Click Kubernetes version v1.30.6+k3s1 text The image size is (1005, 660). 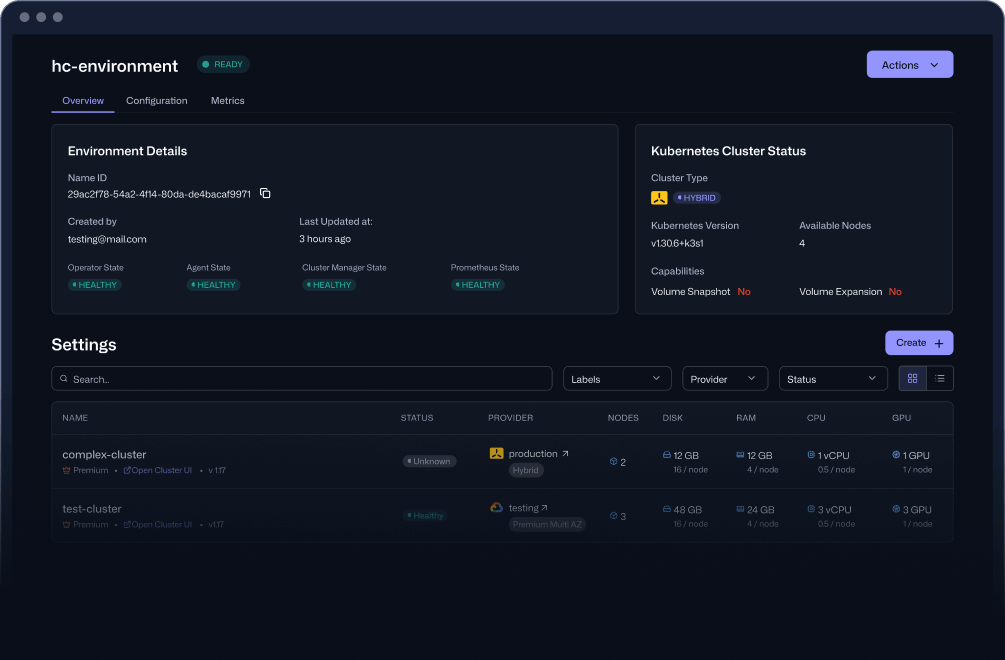tap(677, 243)
